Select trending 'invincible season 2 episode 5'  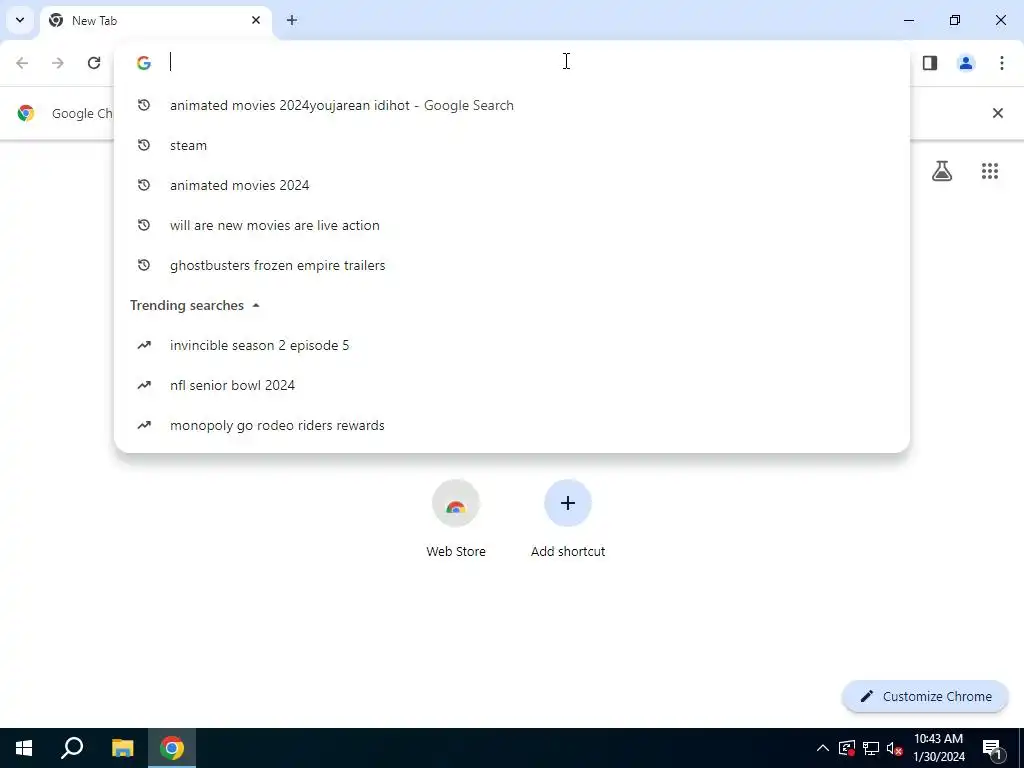(x=512, y=345)
